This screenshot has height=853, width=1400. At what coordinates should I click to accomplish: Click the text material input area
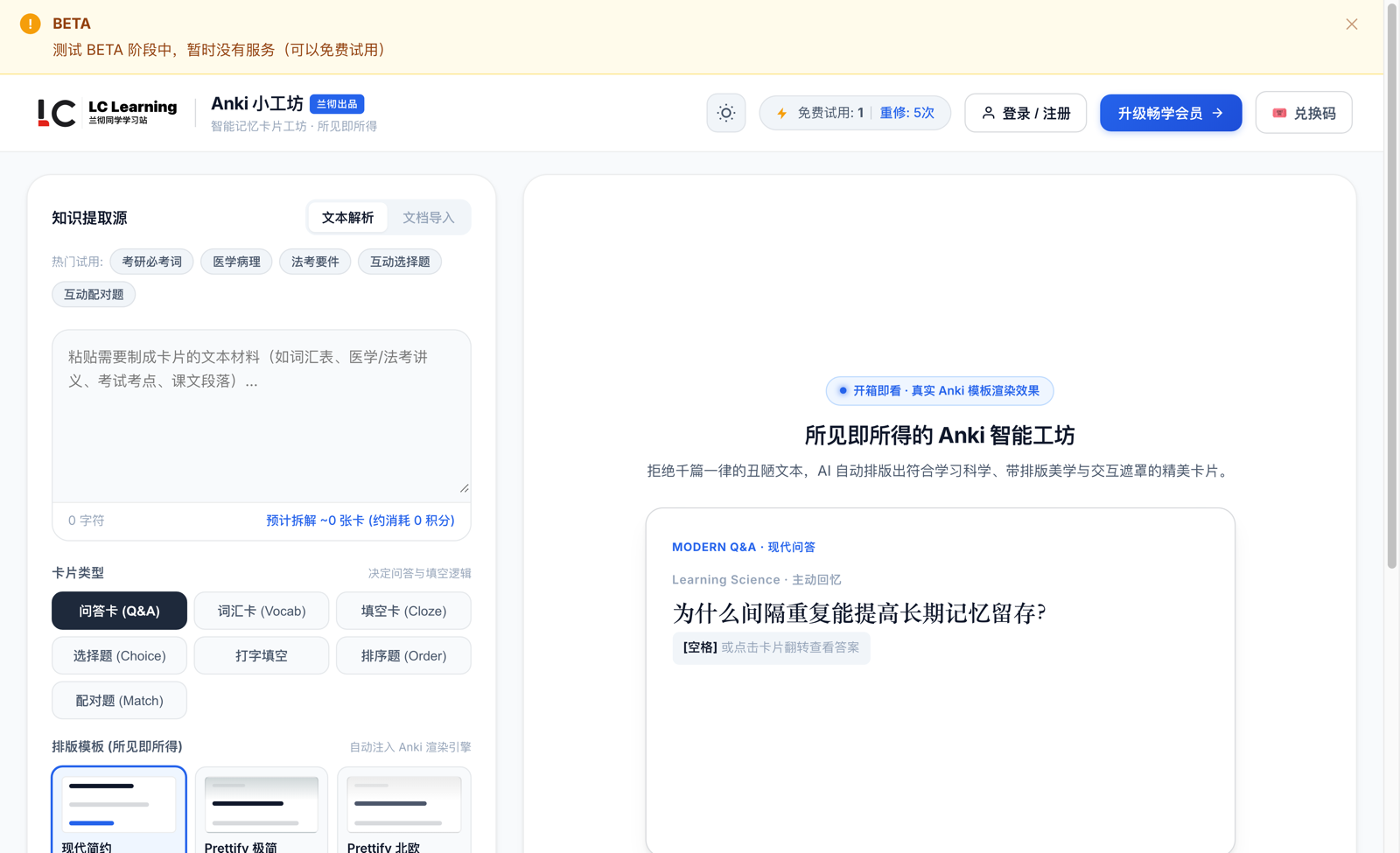[x=262, y=415]
